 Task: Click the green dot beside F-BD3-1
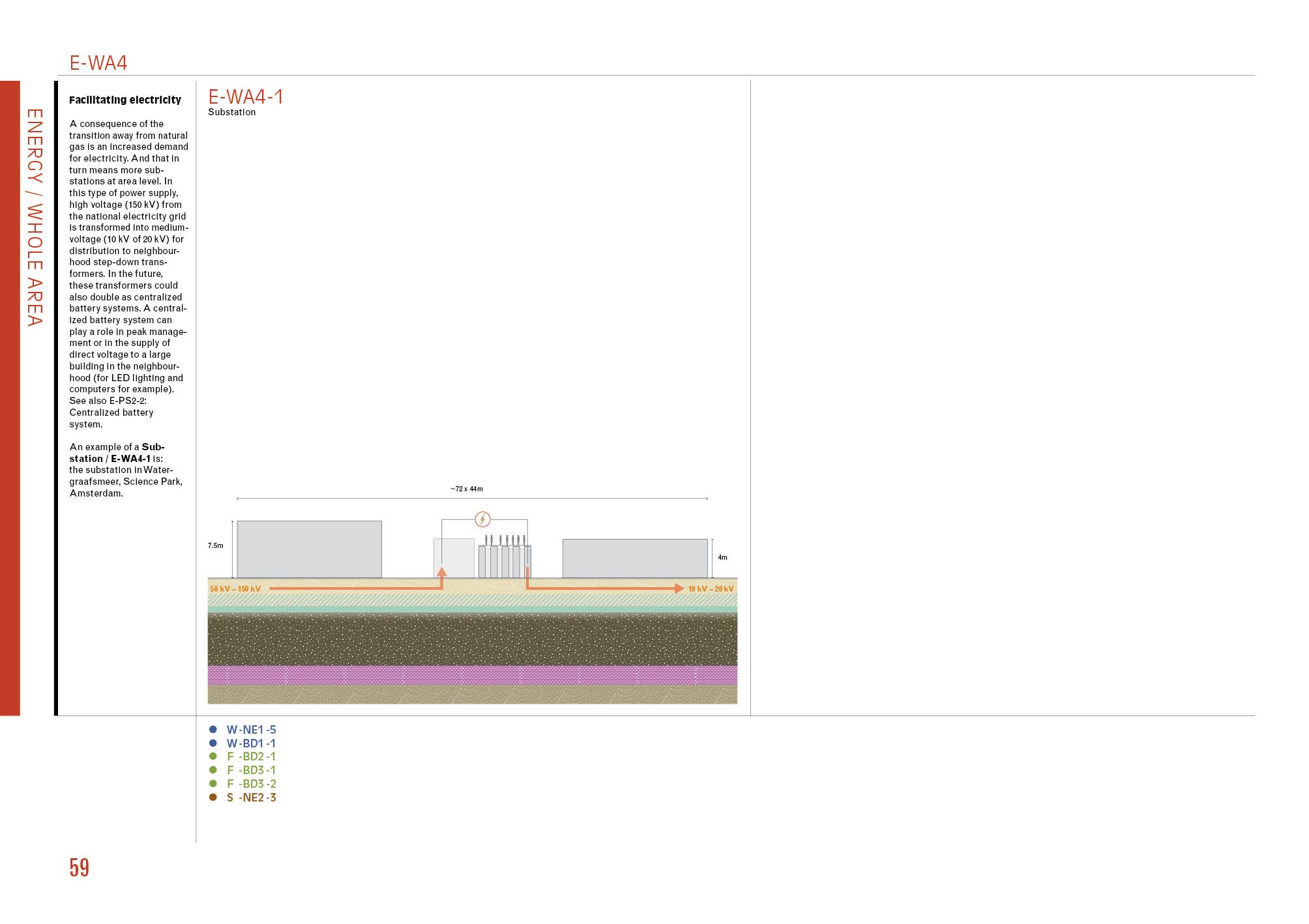(x=213, y=770)
